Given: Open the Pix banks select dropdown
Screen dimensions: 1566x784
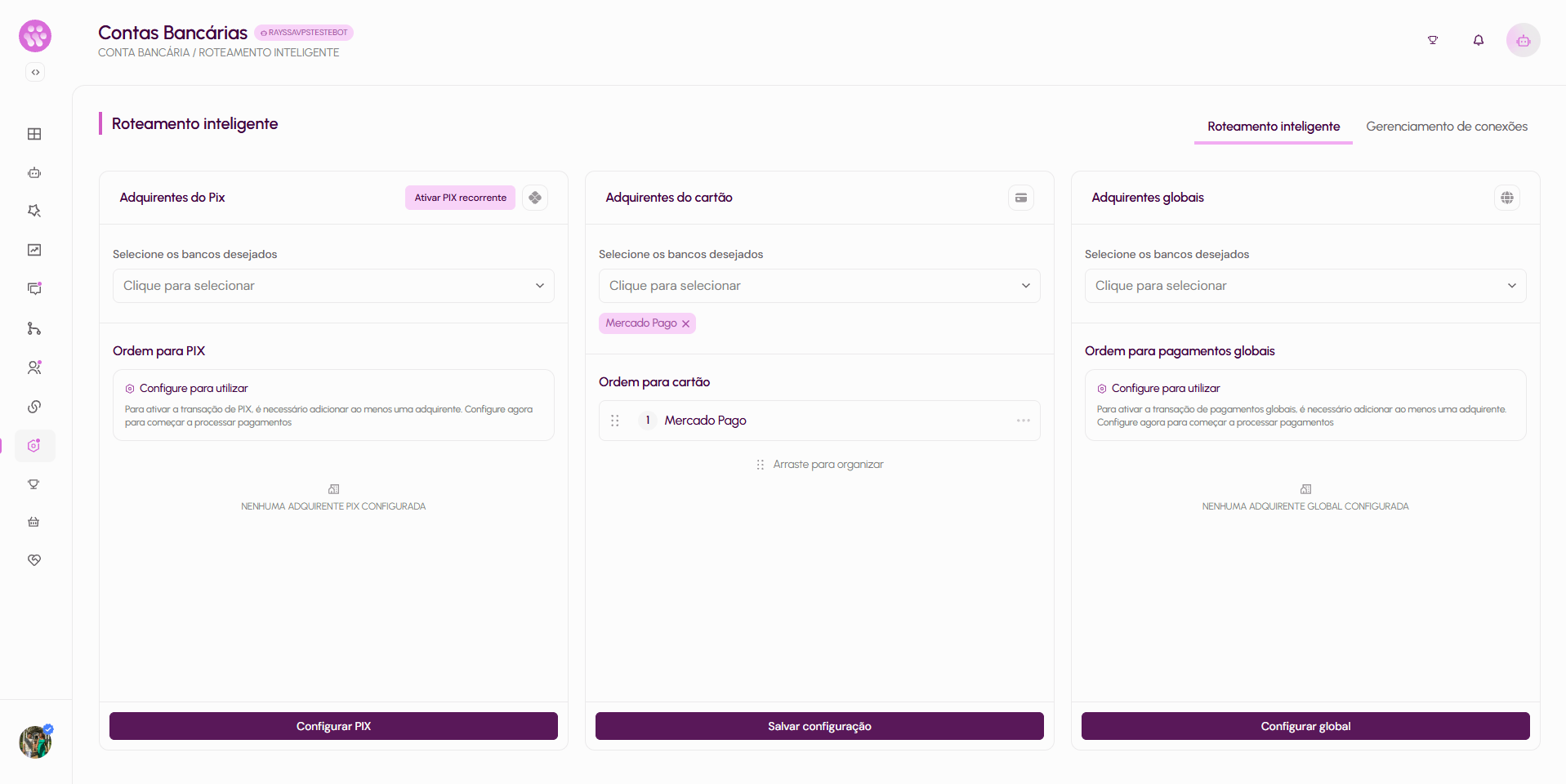Looking at the screenshot, I should click(333, 286).
